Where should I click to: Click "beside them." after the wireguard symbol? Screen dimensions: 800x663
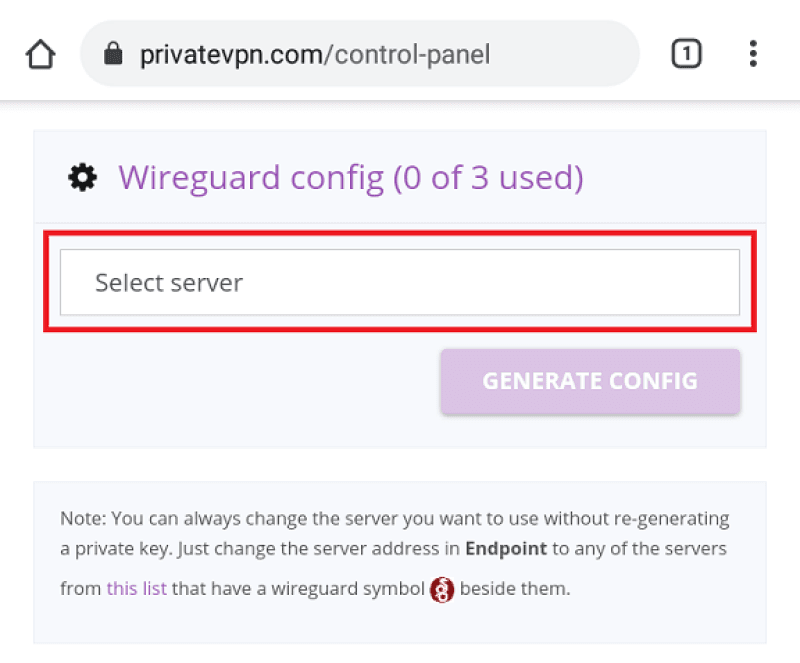(x=515, y=588)
